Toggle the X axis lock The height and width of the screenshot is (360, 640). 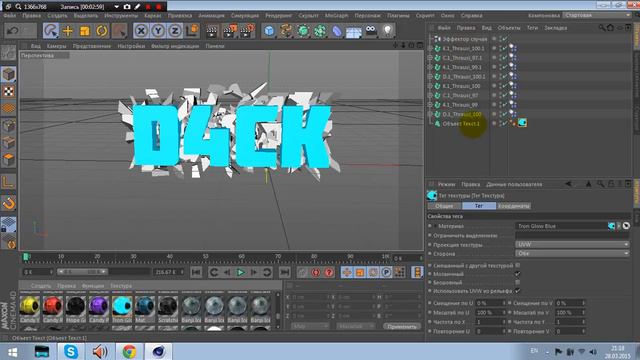tap(141, 31)
